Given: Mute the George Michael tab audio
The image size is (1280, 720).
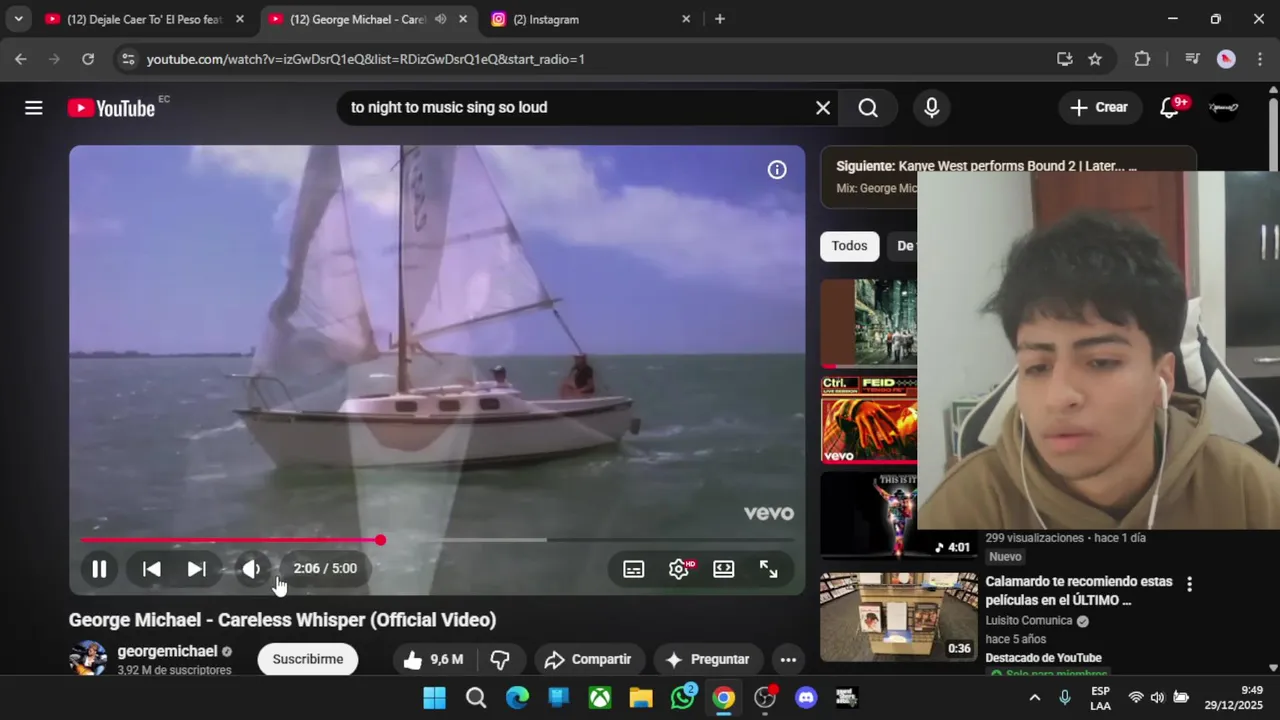Looking at the screenshot, I should click(x=440, y=19).
